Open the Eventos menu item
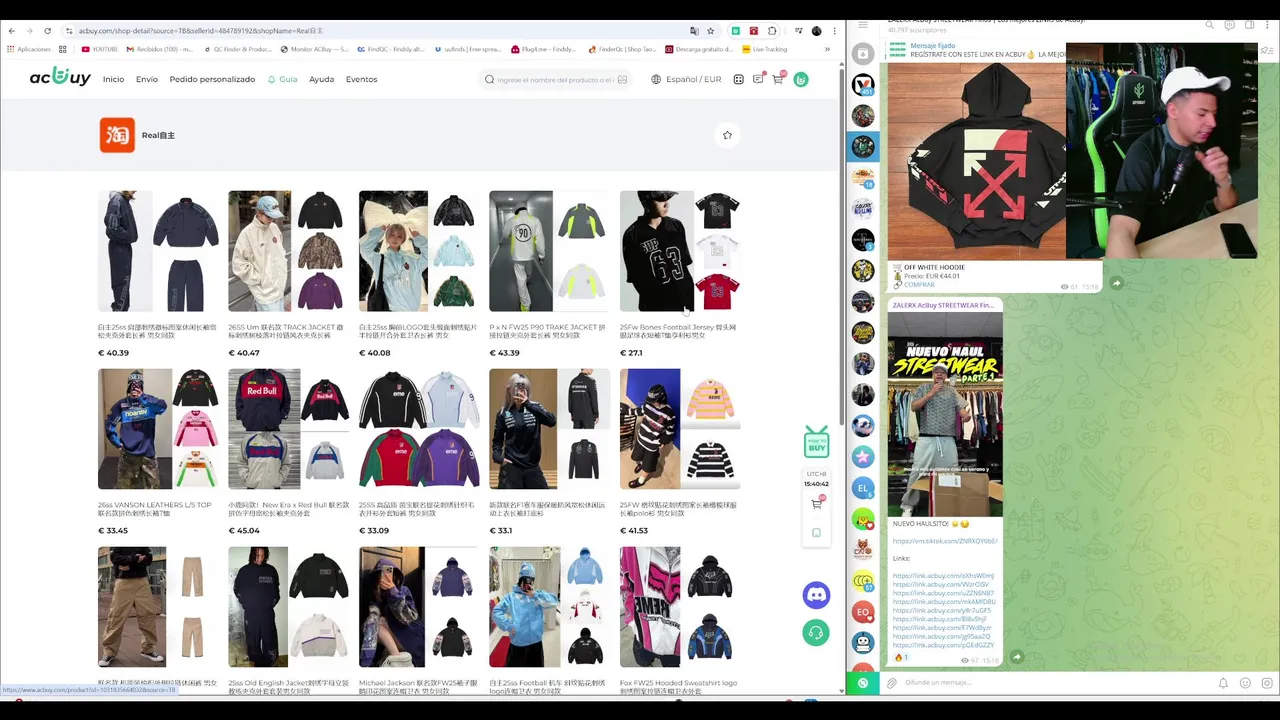Viewport: 1280px width, 720px height. coord(361,79)
